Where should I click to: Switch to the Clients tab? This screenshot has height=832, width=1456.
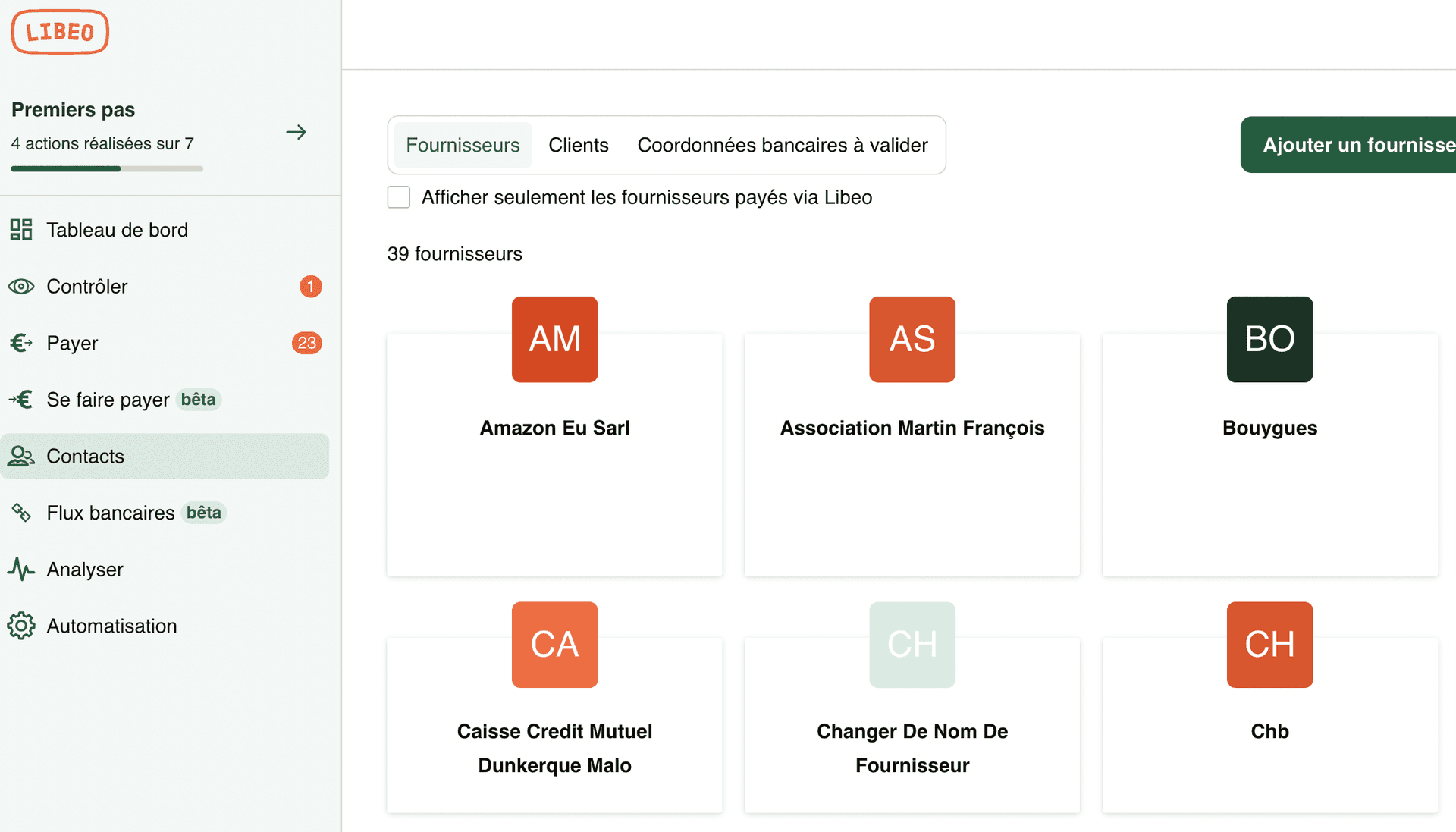tap(578, 145)
